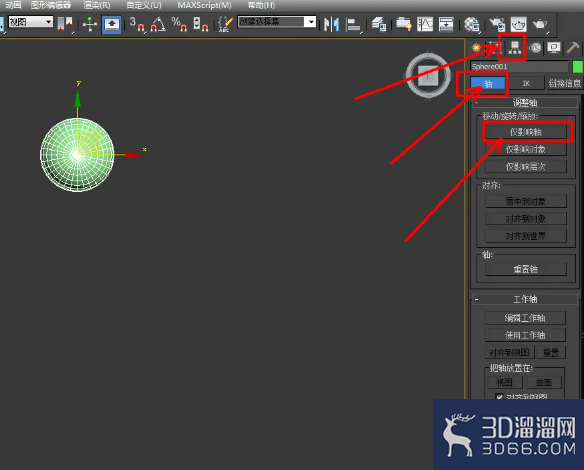Open the MAXScript(M) menu
Screen dimensions: 584x470
tap(204, 5)
